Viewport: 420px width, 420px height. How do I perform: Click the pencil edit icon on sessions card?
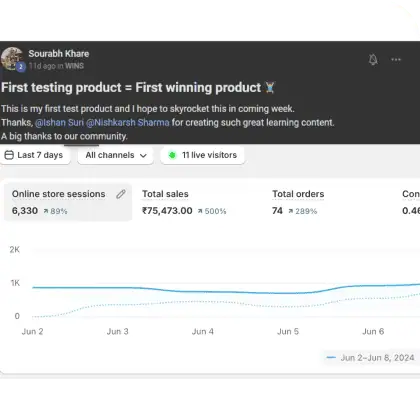[121, 194]
